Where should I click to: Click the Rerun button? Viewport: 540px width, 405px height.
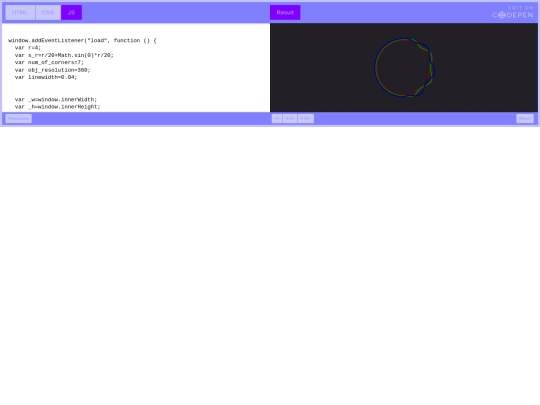click(525, 118)
